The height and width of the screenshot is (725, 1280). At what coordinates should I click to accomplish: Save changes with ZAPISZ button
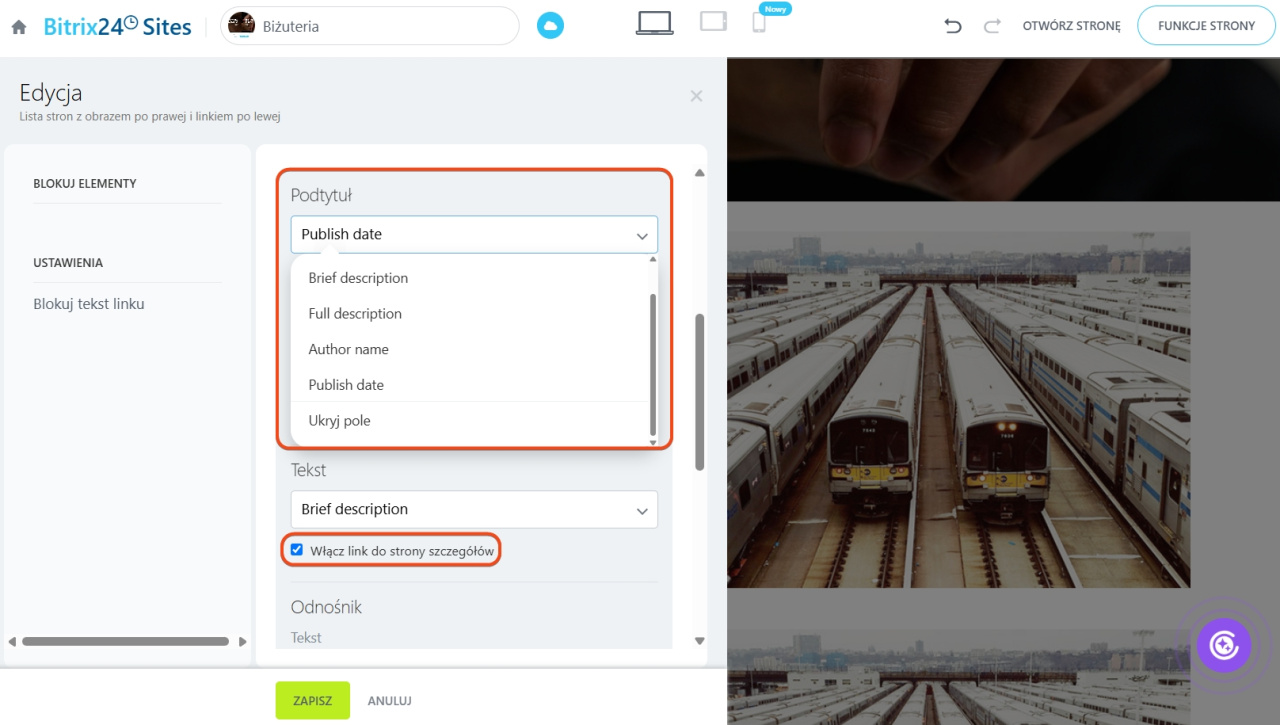313,701
